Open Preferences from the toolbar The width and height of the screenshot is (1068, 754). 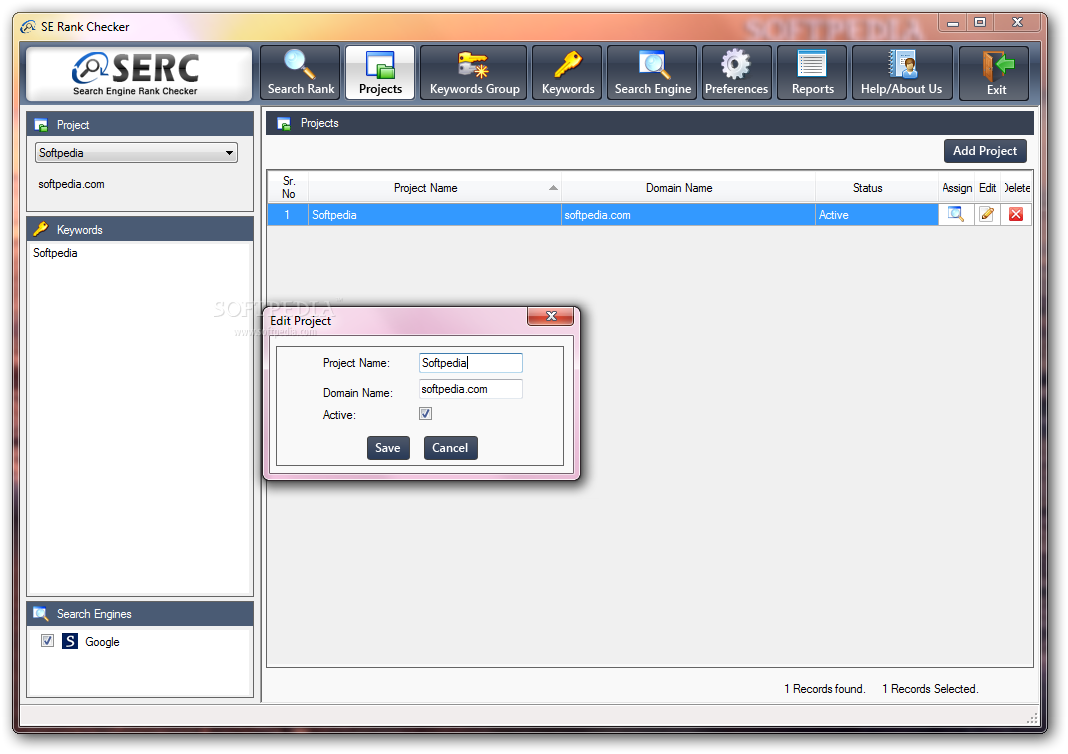(736, 73)
